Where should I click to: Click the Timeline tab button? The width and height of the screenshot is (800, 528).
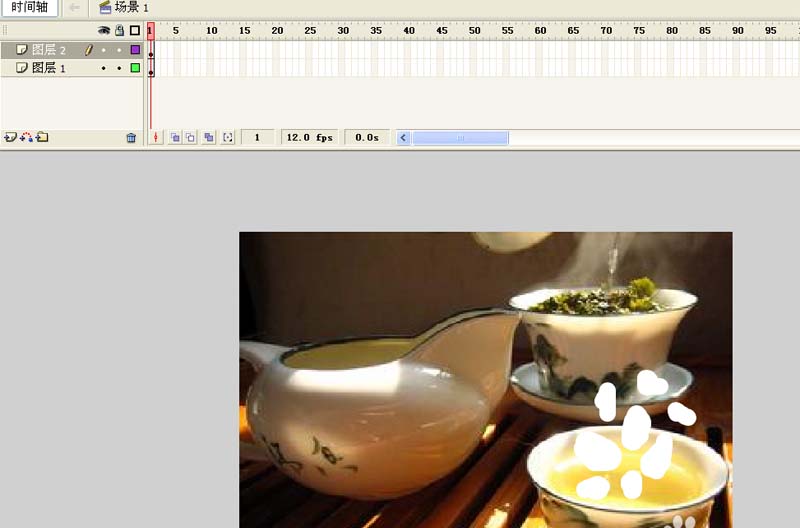point(30,8)
